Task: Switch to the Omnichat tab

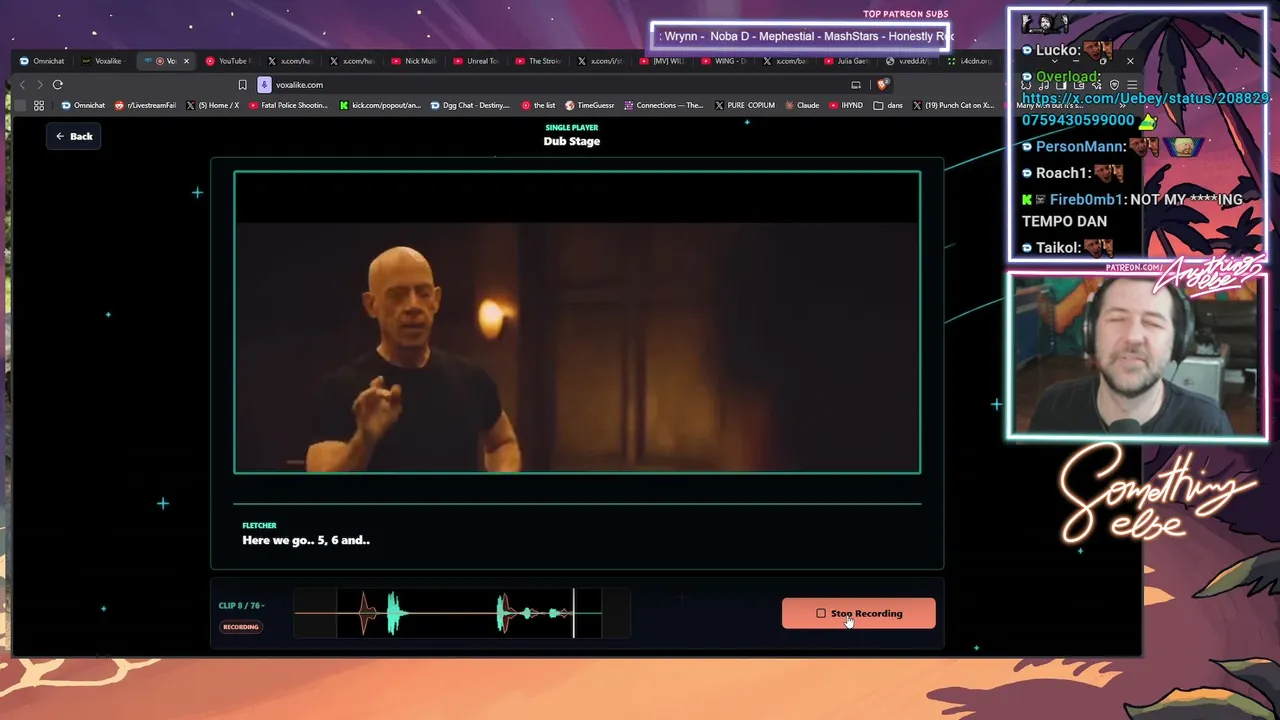Action: coord(42,61)
